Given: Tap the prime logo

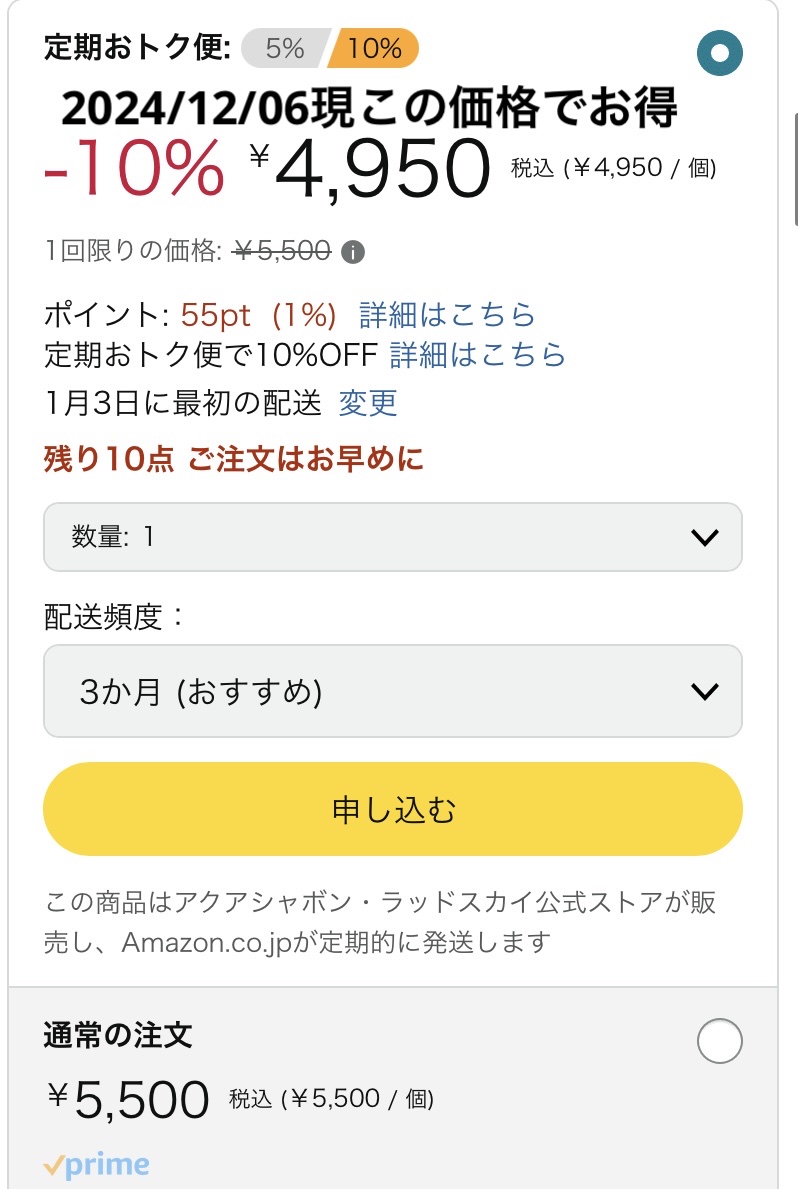Looking at the screenshot, I should coord(96,1166).
